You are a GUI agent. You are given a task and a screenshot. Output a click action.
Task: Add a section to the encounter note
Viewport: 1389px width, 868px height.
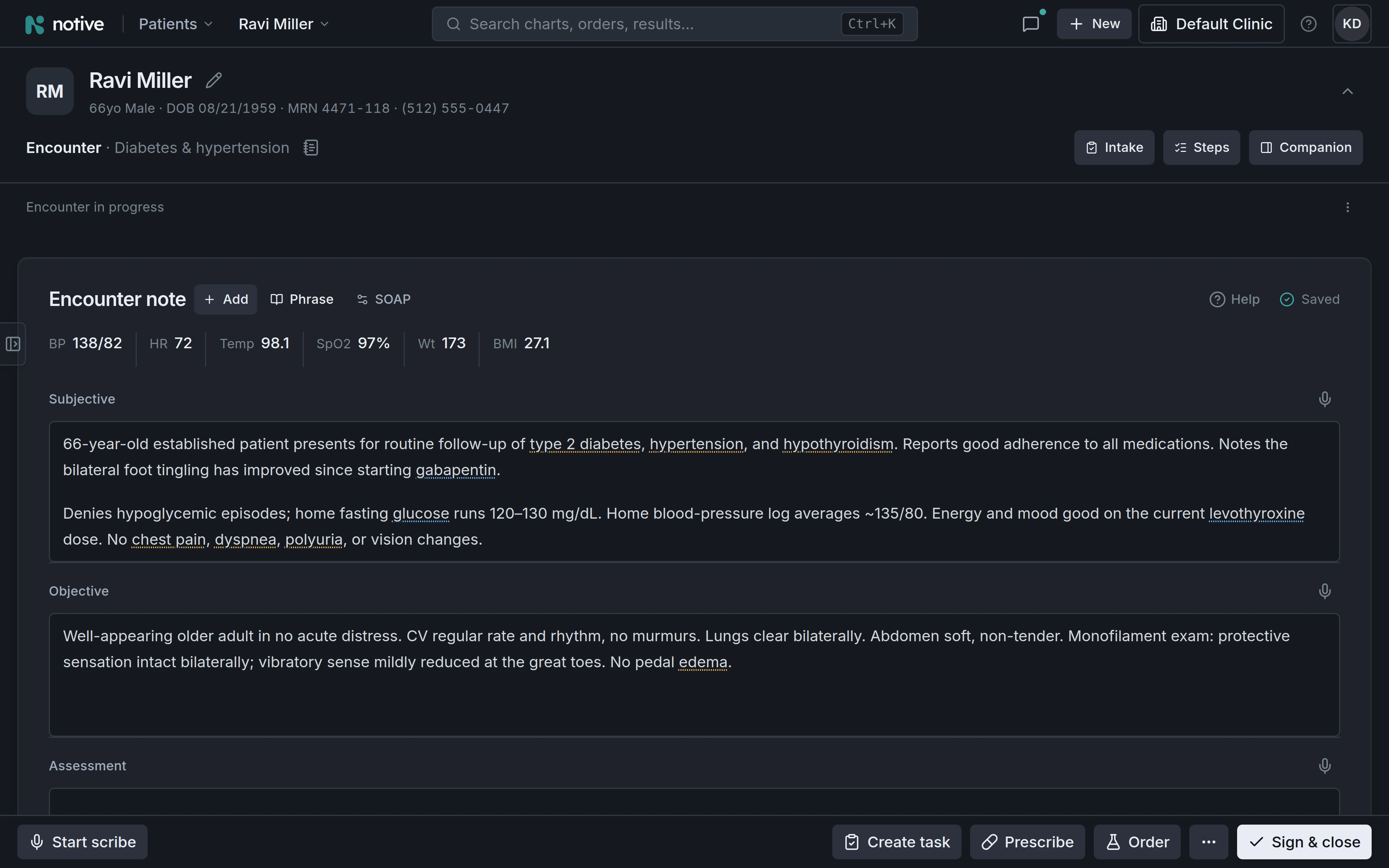(226, 300)
